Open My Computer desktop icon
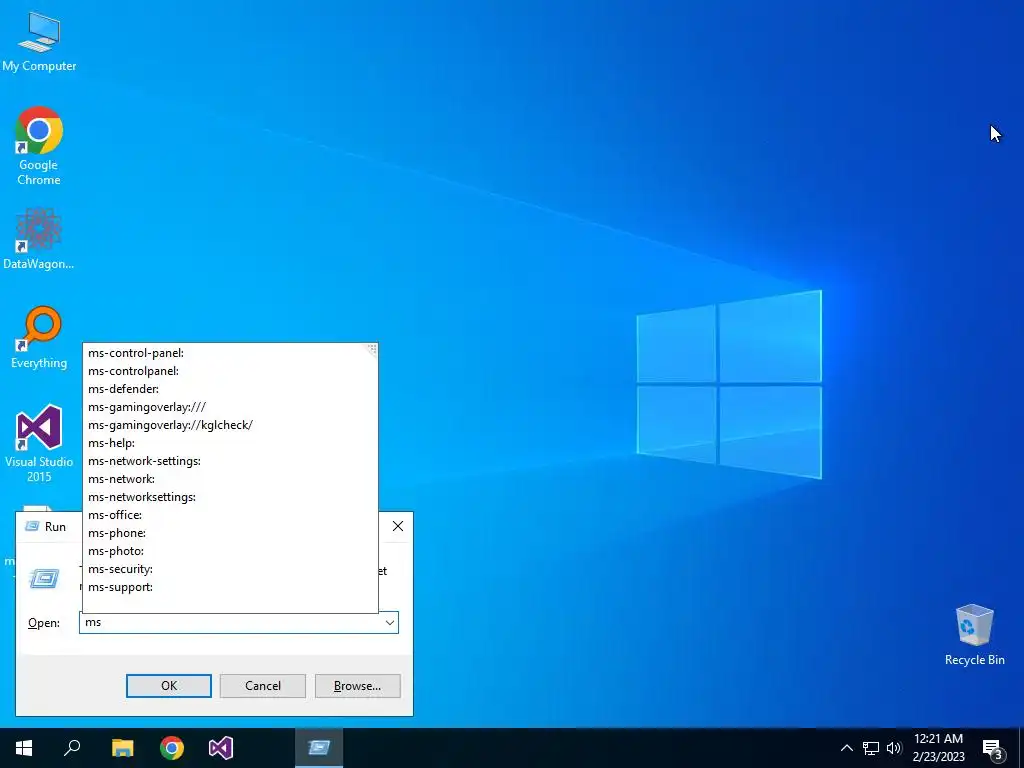The height and width of the screenshot is (768, 1024). (x=39, y=42)
